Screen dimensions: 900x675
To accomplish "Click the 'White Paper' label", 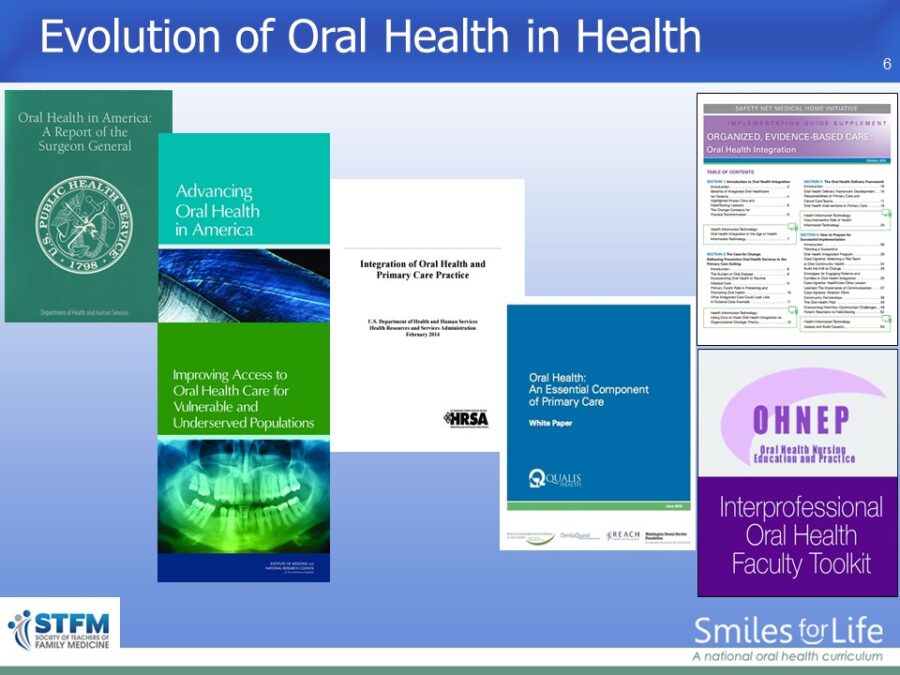I will coord(550,423).
